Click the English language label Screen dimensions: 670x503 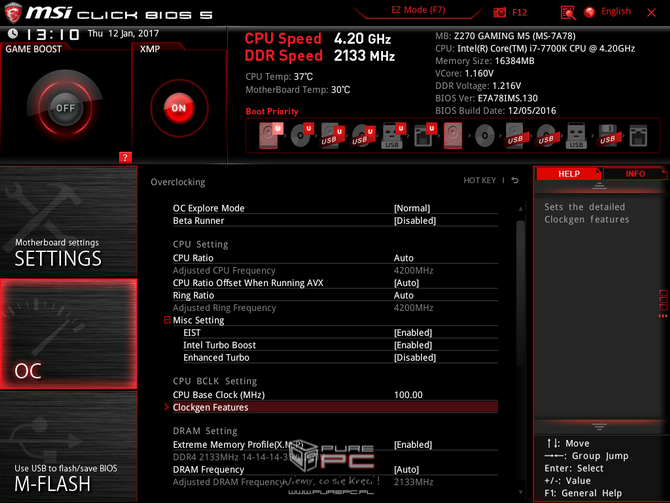coord(616,12)
